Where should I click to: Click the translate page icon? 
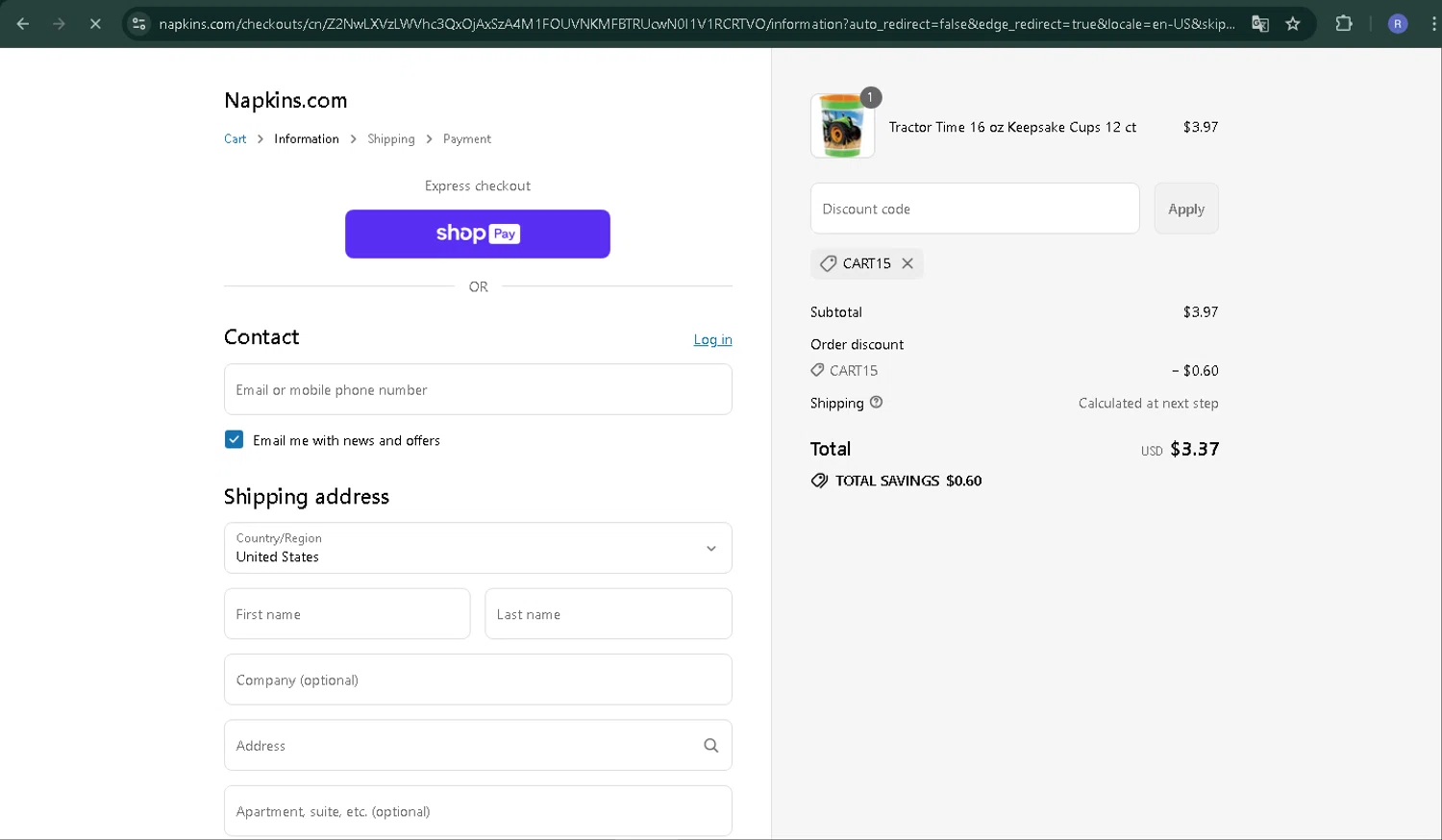pos(1259,24)
